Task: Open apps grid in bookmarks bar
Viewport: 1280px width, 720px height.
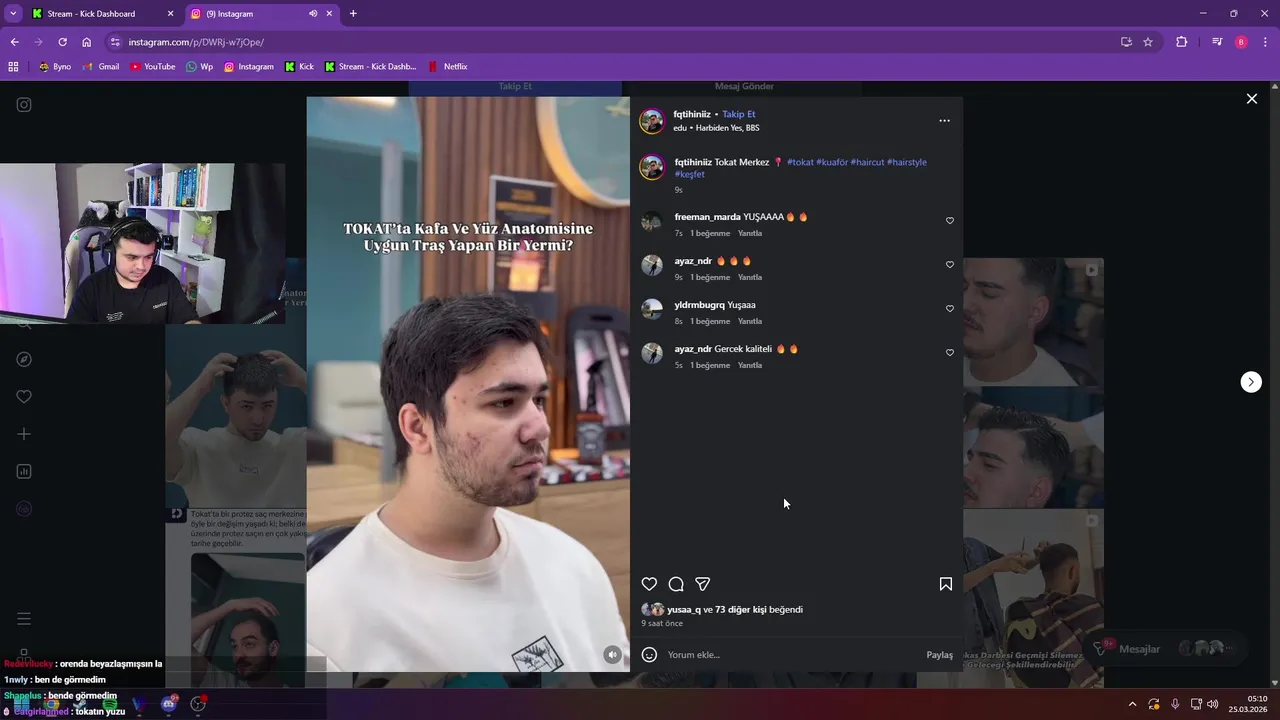Action: (x=13, y=67)
